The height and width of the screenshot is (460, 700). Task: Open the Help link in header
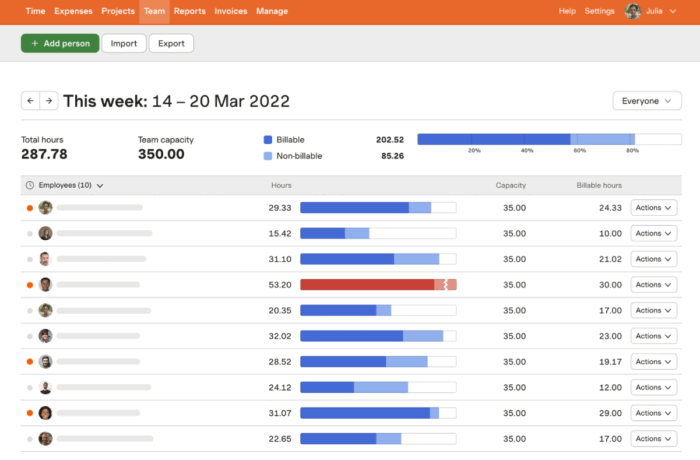[567, 11]
